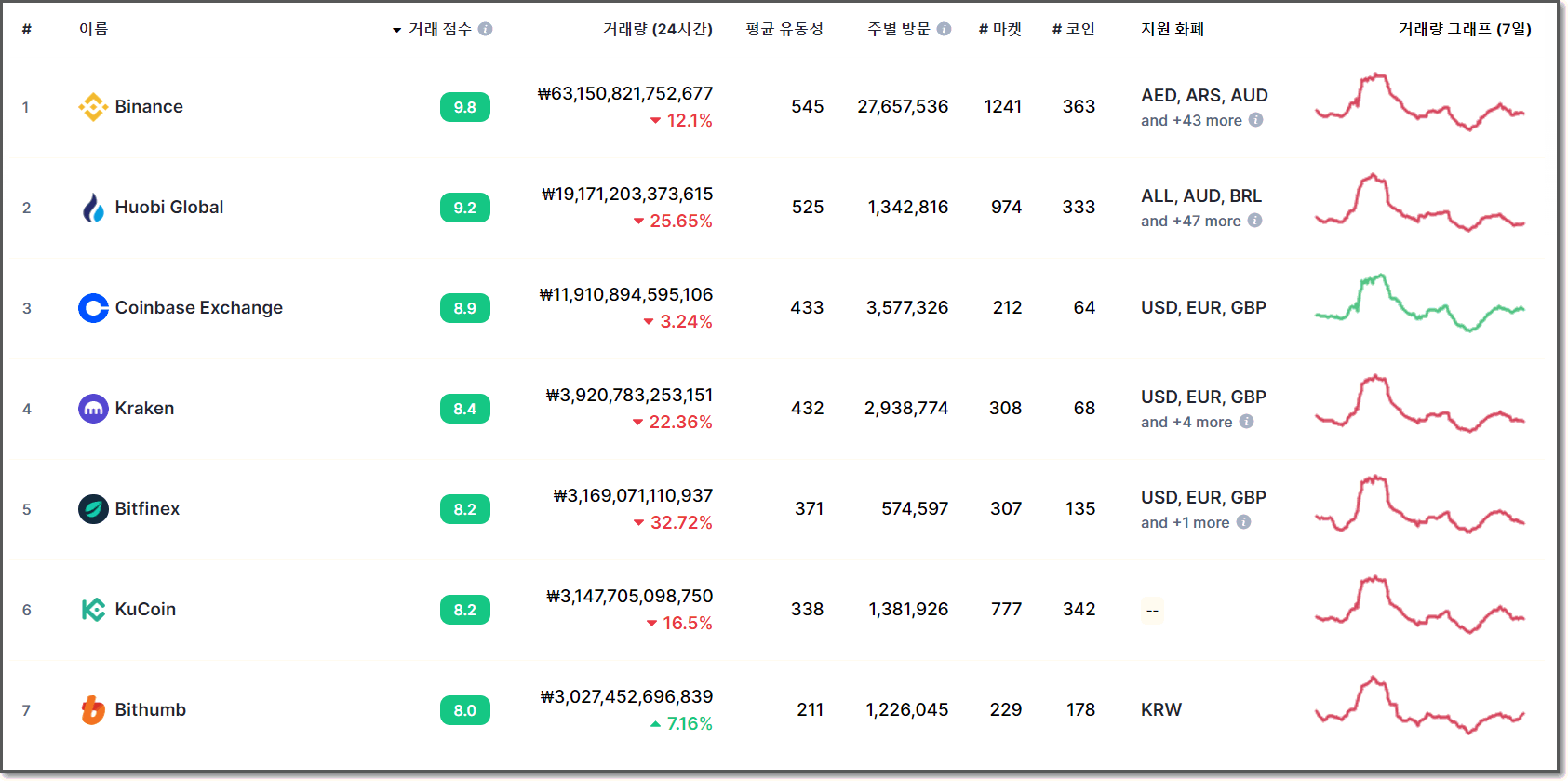The height and width of the screenshot is (781, 1568).
Task: Click the KuCoin logo icon
Action: click(x=93, y=610)
